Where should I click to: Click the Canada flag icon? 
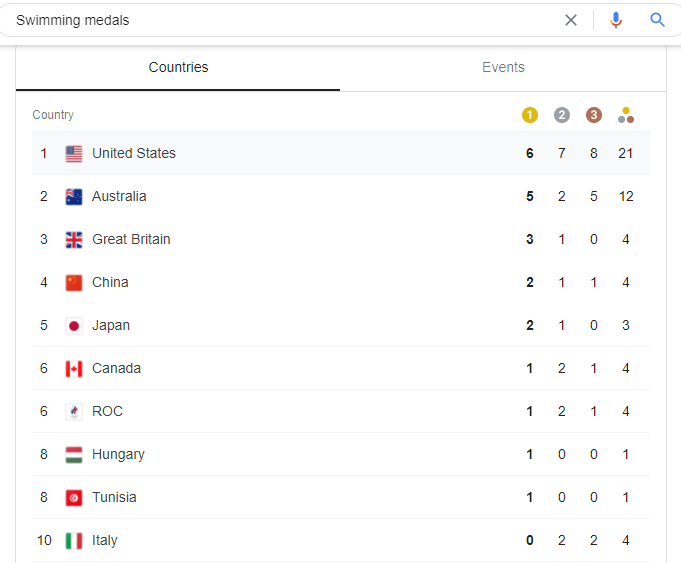pyautogui.click(x=74, y=369)
